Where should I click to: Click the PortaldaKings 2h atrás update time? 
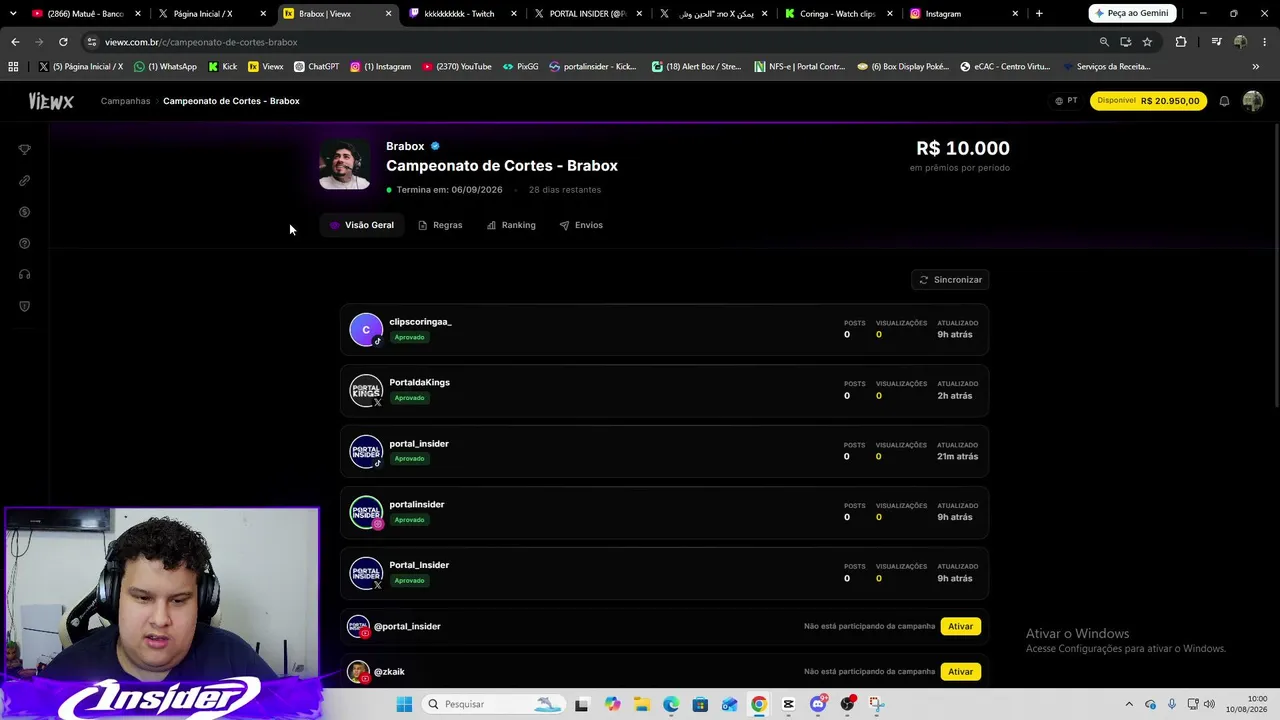[955, 396]
